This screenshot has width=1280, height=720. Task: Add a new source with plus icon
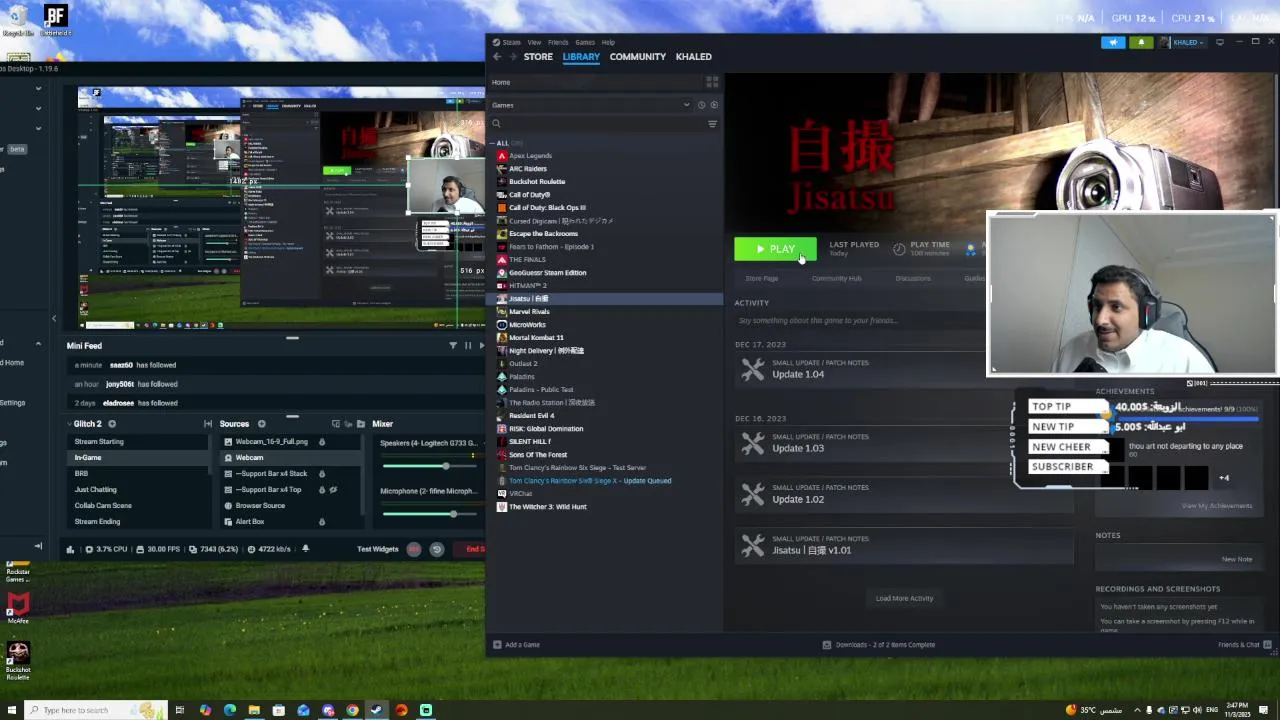[x=261, y=424]
